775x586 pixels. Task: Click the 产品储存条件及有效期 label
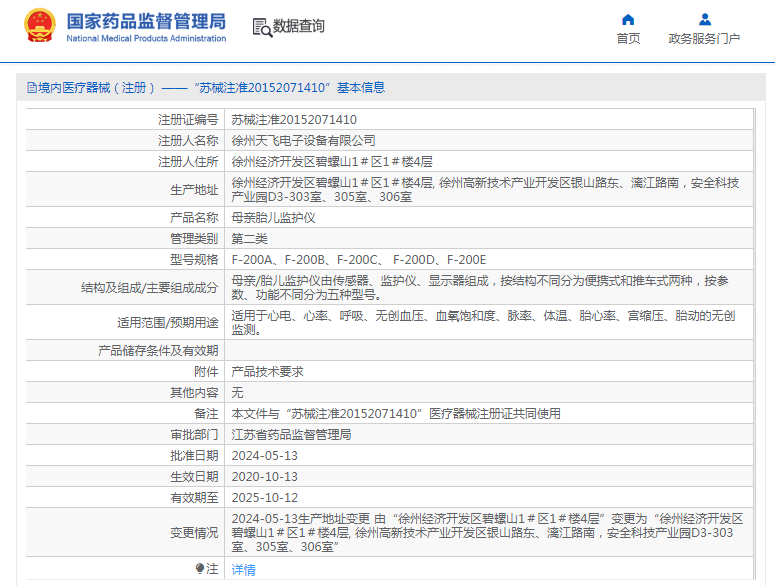pyautogui.click(x=158, y=351)
